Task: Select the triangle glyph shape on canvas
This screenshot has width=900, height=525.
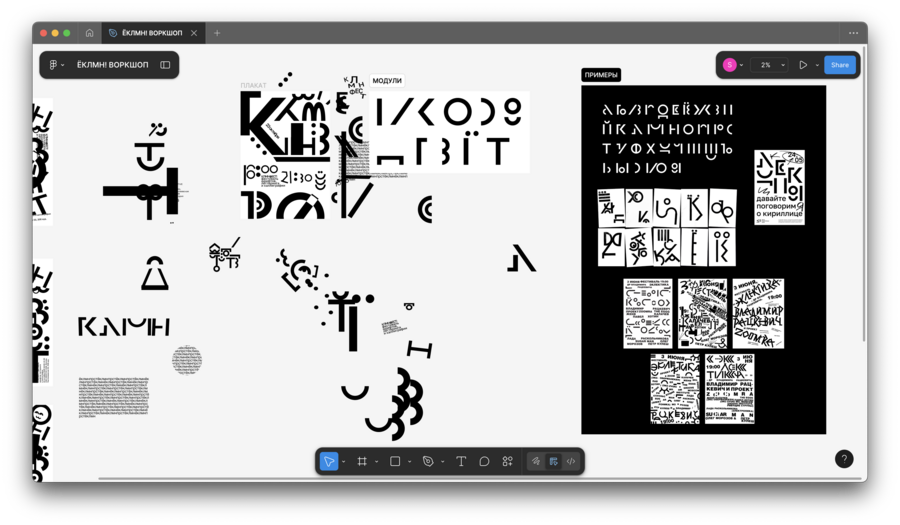Action: tap(154, 273)
